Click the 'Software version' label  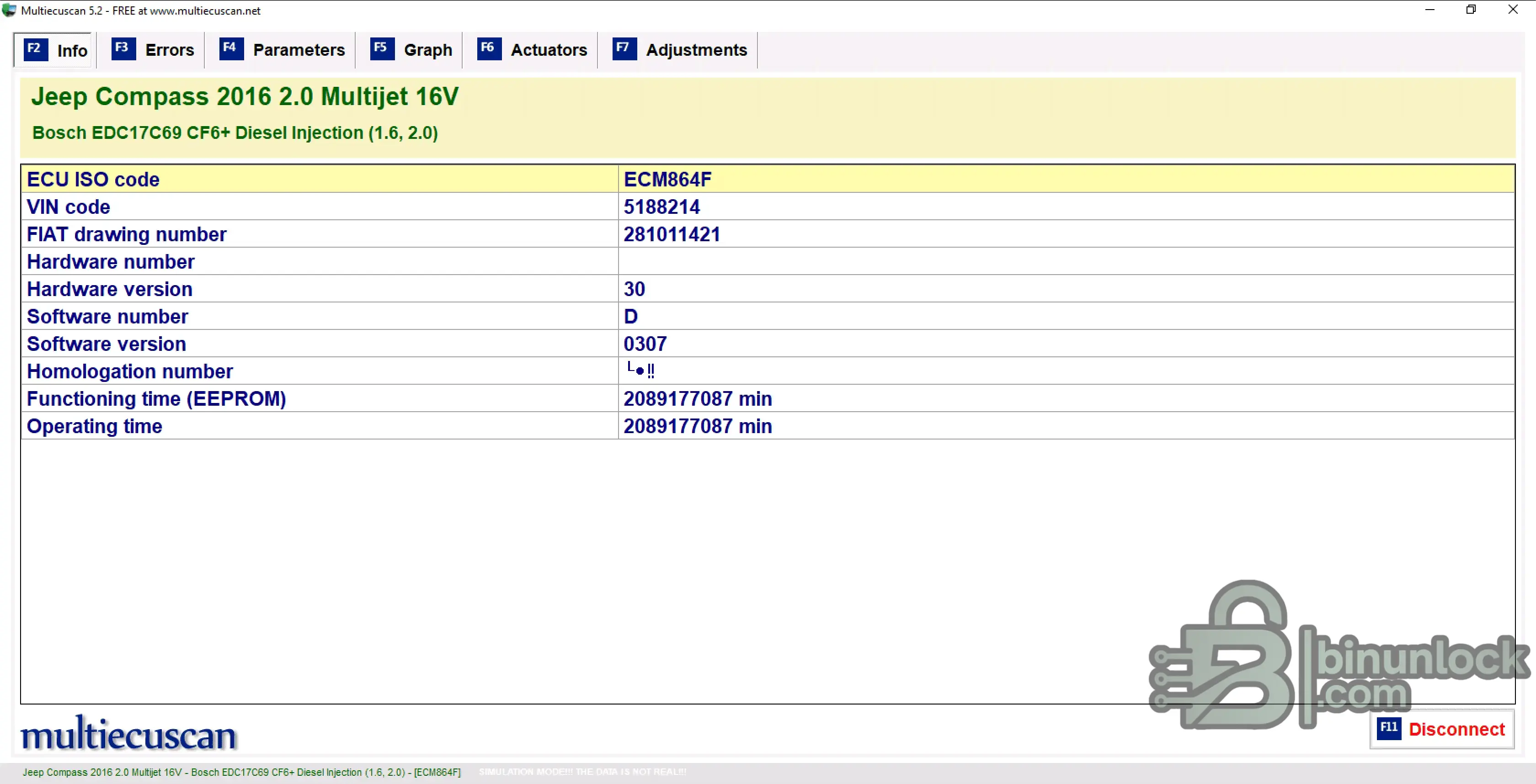(x=107, y=344)
